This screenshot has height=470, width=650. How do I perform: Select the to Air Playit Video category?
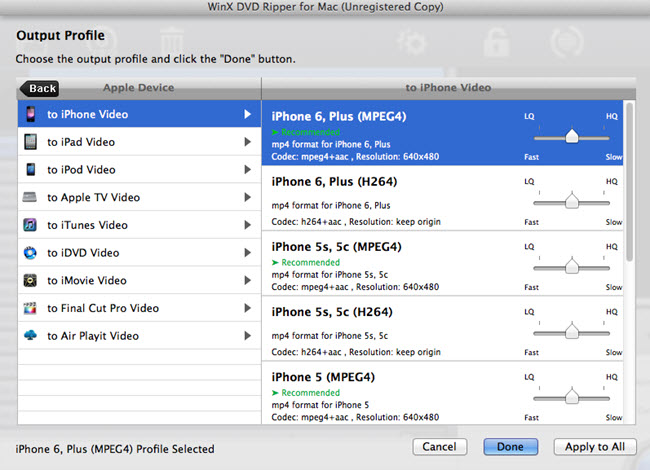[x=139, y=336]
